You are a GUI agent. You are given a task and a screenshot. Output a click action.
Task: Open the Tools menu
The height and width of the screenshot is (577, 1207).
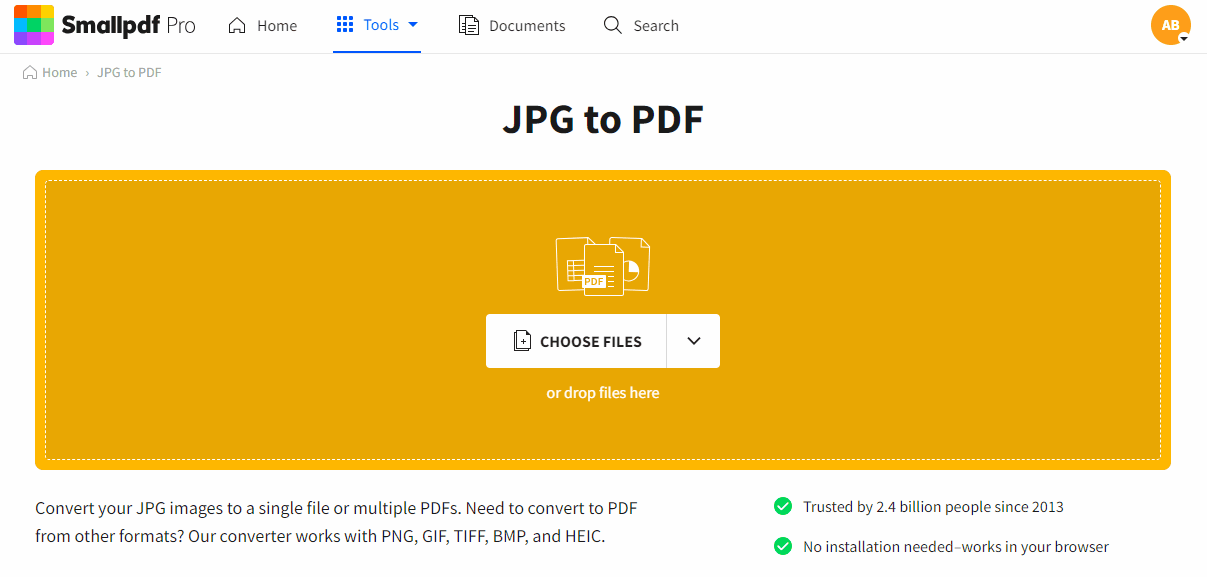(377, 25)
